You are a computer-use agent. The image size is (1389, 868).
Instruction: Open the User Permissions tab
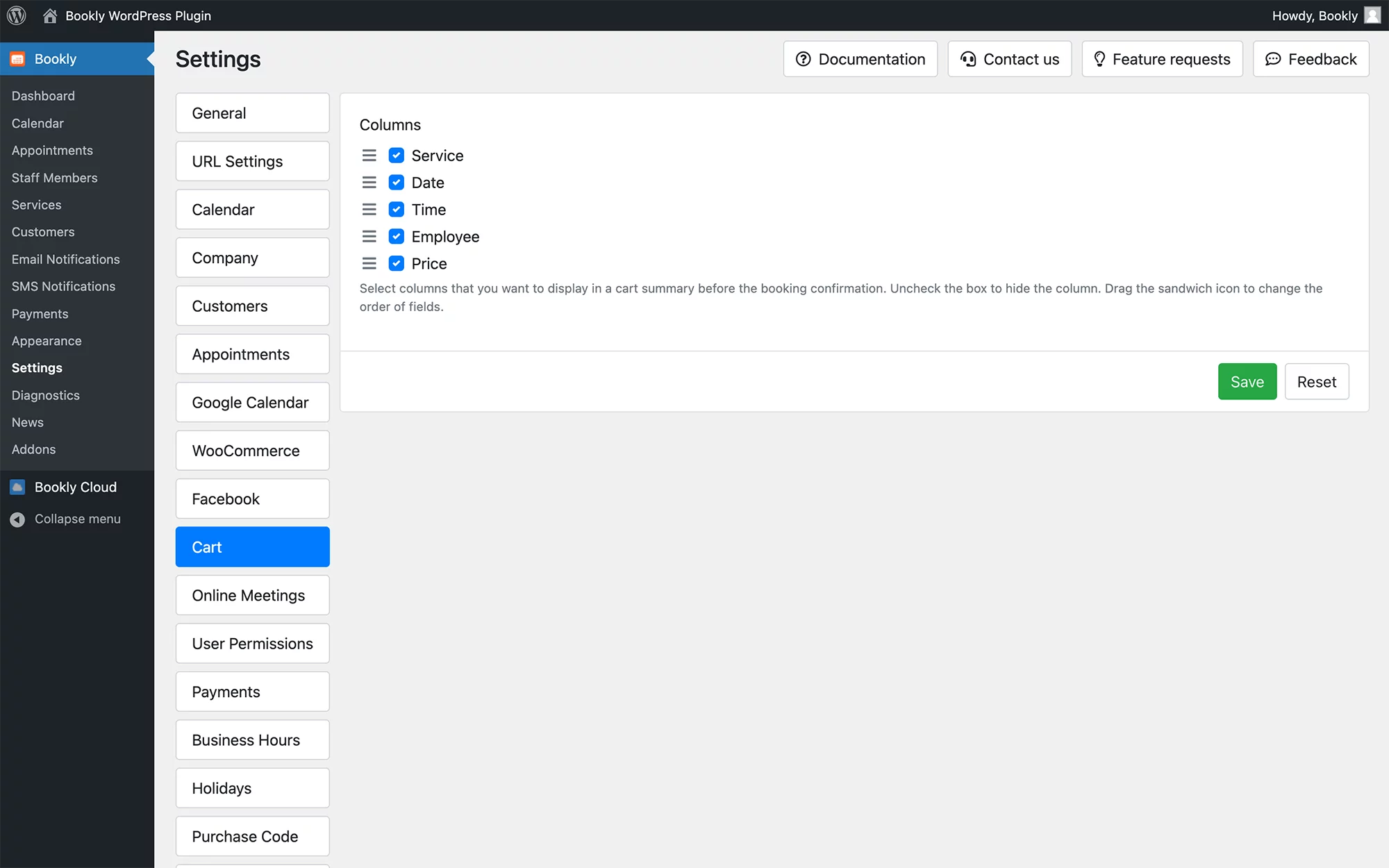click(x=253, y=644)
